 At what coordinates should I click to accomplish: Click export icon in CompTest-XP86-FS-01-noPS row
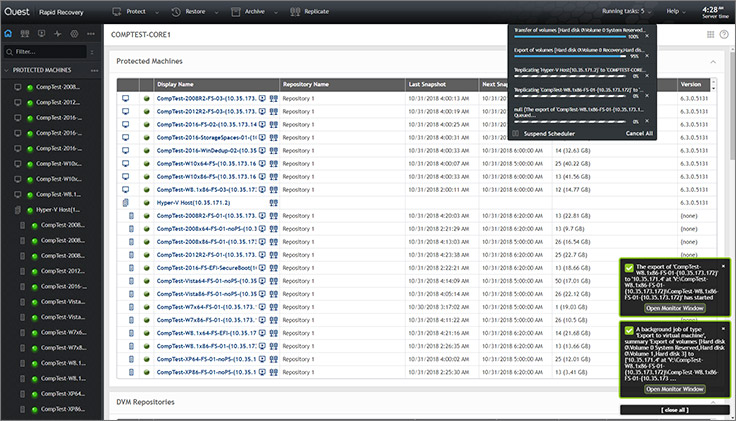click(x=262, y=372)
